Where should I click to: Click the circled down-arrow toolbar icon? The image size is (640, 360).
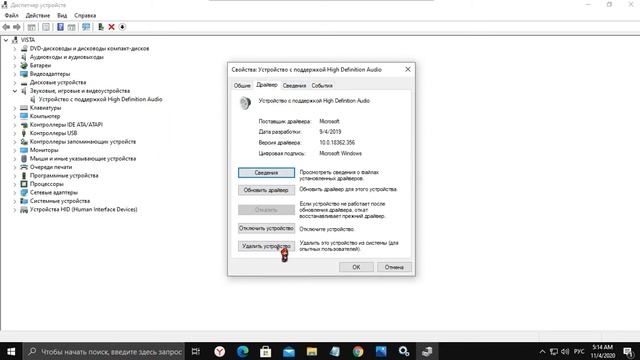pyautogui.click(x=122, y=27)
